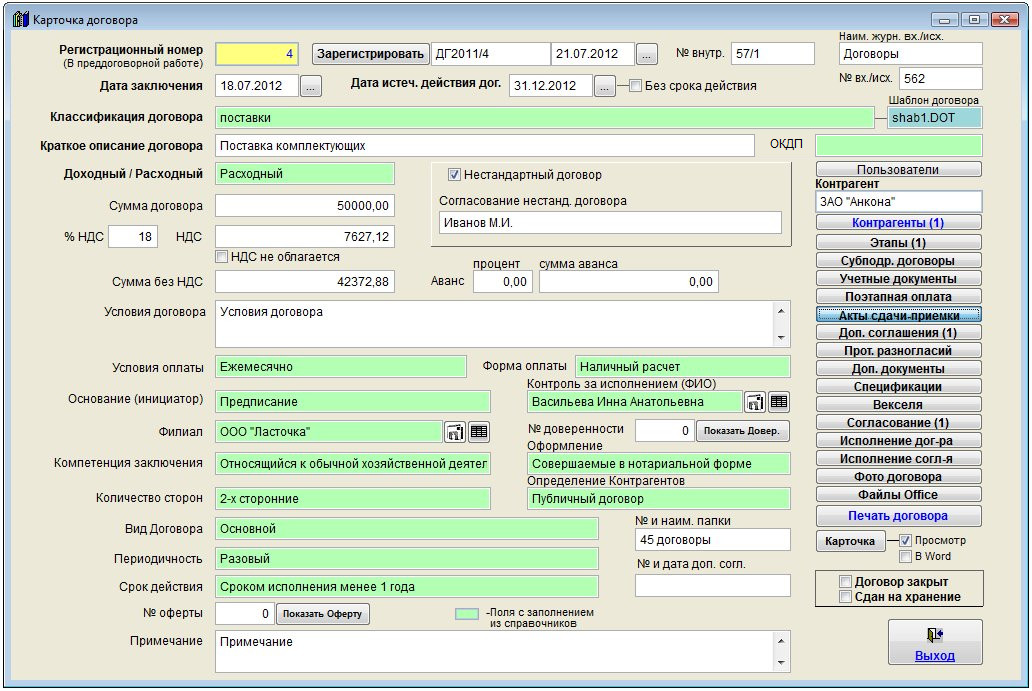Select the Форма оплаты reference field
The image size is (1032, 691).
click(682, 367)
